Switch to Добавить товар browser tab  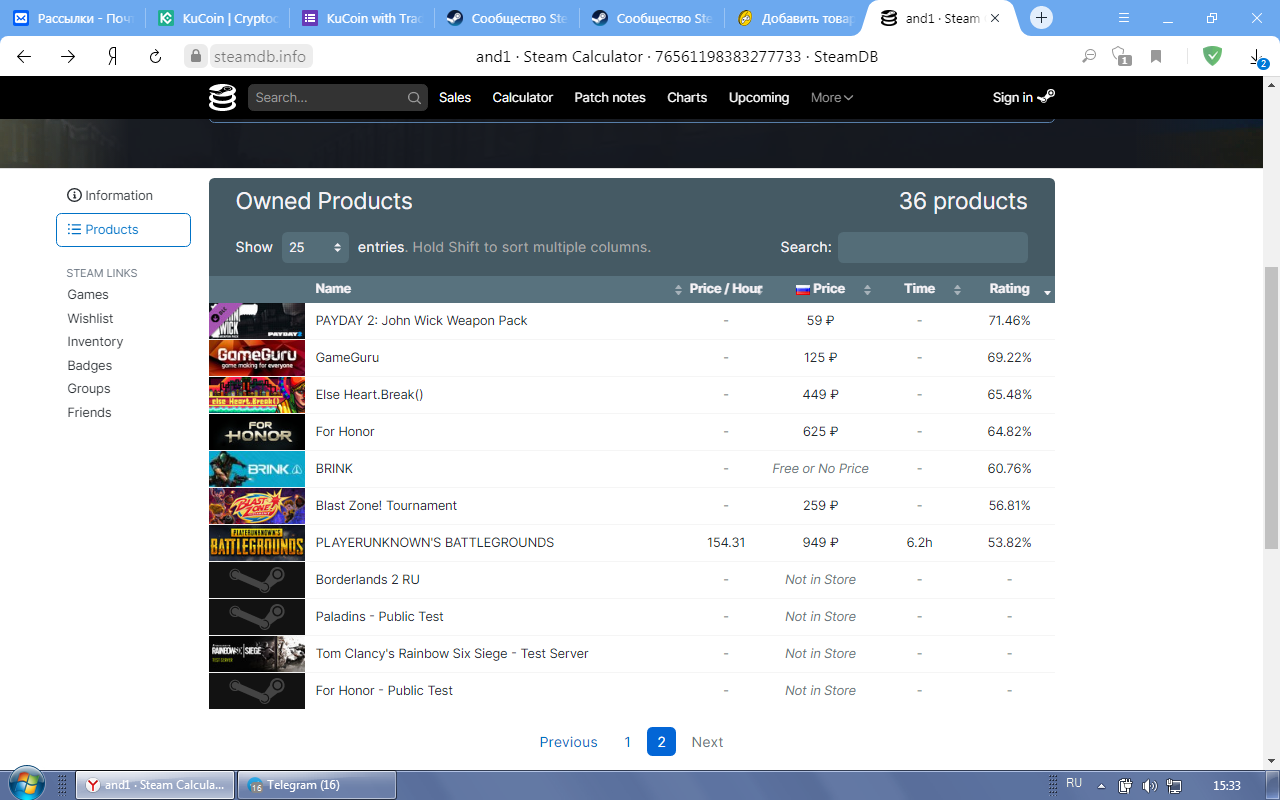[x=797, y=18]
